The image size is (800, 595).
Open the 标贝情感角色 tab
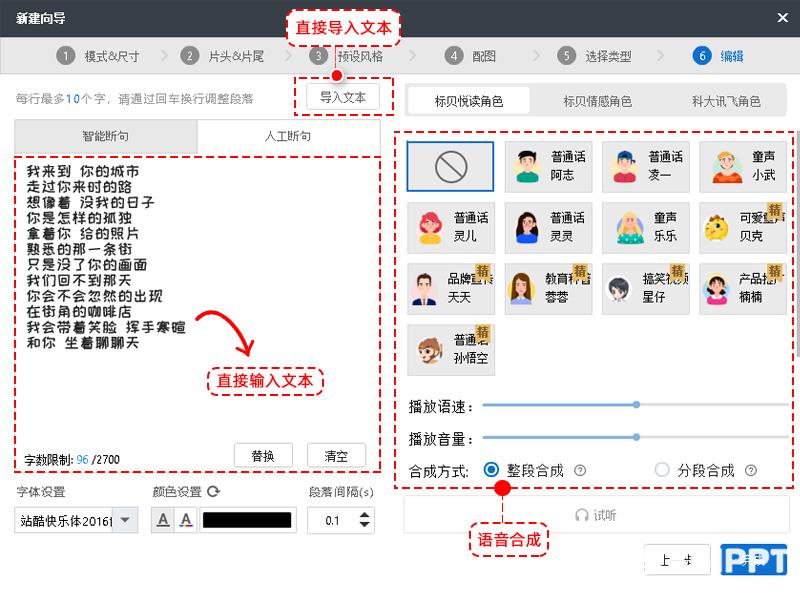[597, 101]
